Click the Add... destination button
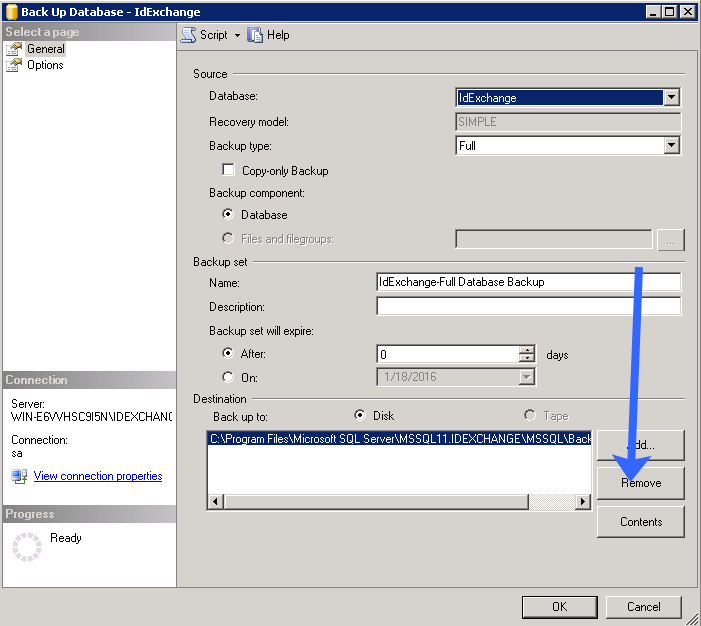701x626 pixels. pyautogui.click(x=641, y=445)
